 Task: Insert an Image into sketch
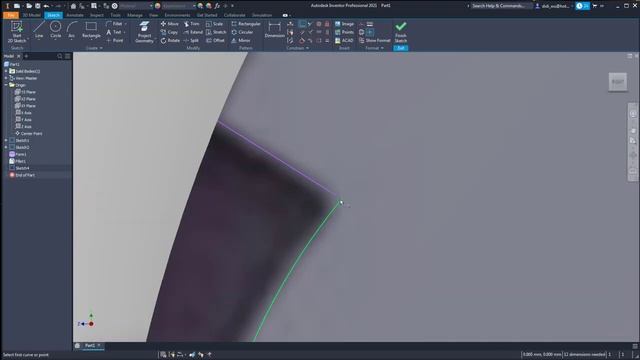(x=344, y=24)
